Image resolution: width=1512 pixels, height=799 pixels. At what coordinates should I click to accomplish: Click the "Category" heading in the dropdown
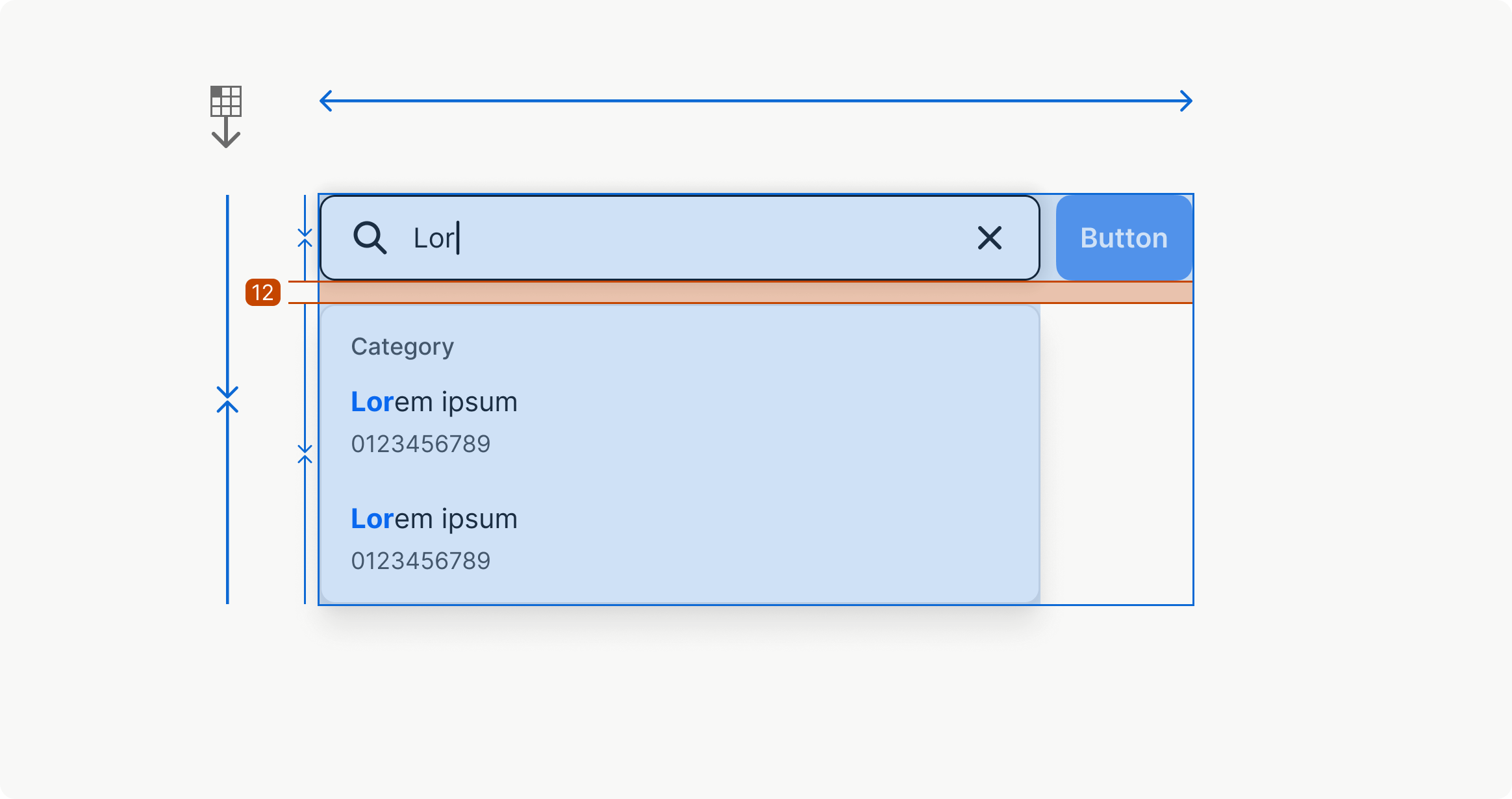(x=402, y=347)
